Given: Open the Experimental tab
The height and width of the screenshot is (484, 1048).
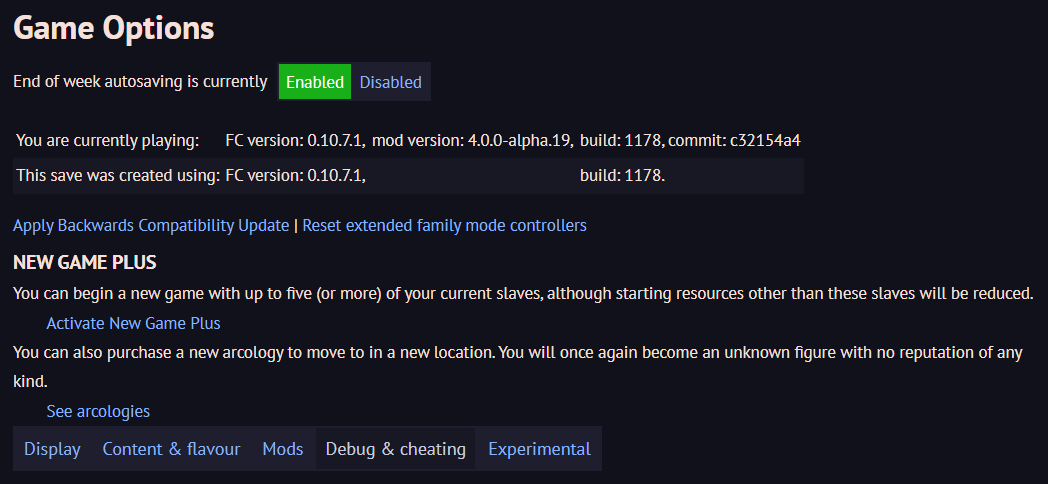Looking at the screenshot, I should click(539, 449).
